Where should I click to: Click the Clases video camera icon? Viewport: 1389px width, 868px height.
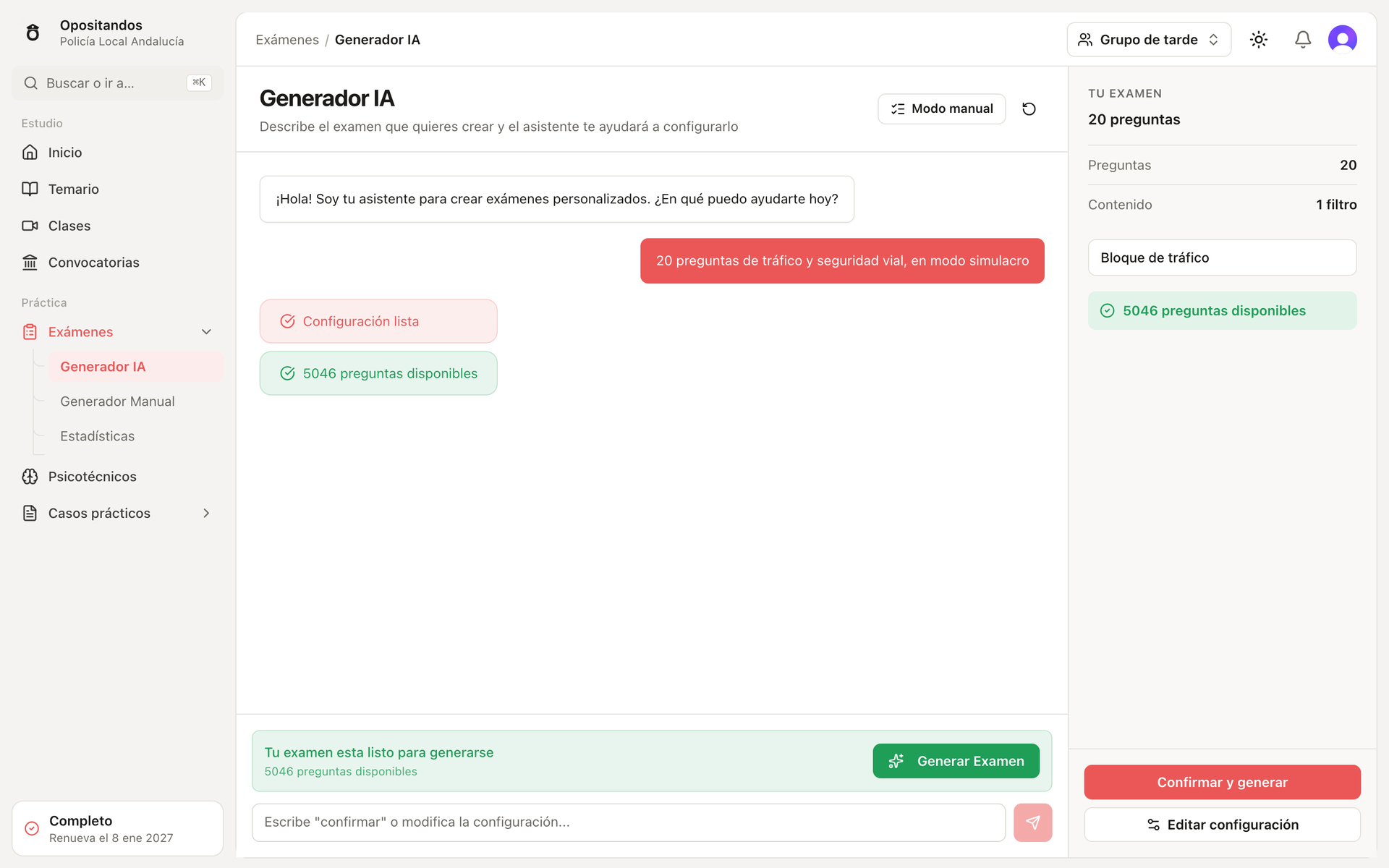click(30, 226)
